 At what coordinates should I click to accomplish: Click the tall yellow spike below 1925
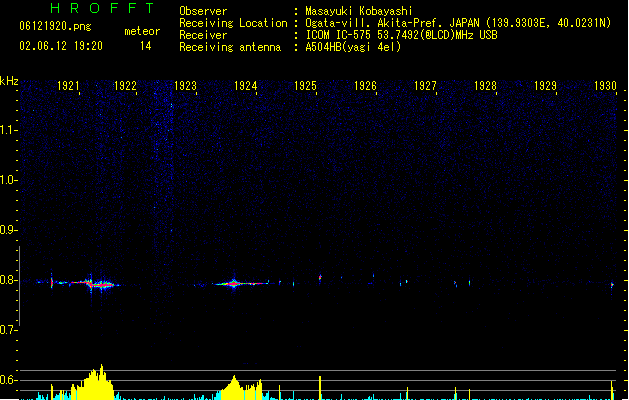[x=320, y=388]
